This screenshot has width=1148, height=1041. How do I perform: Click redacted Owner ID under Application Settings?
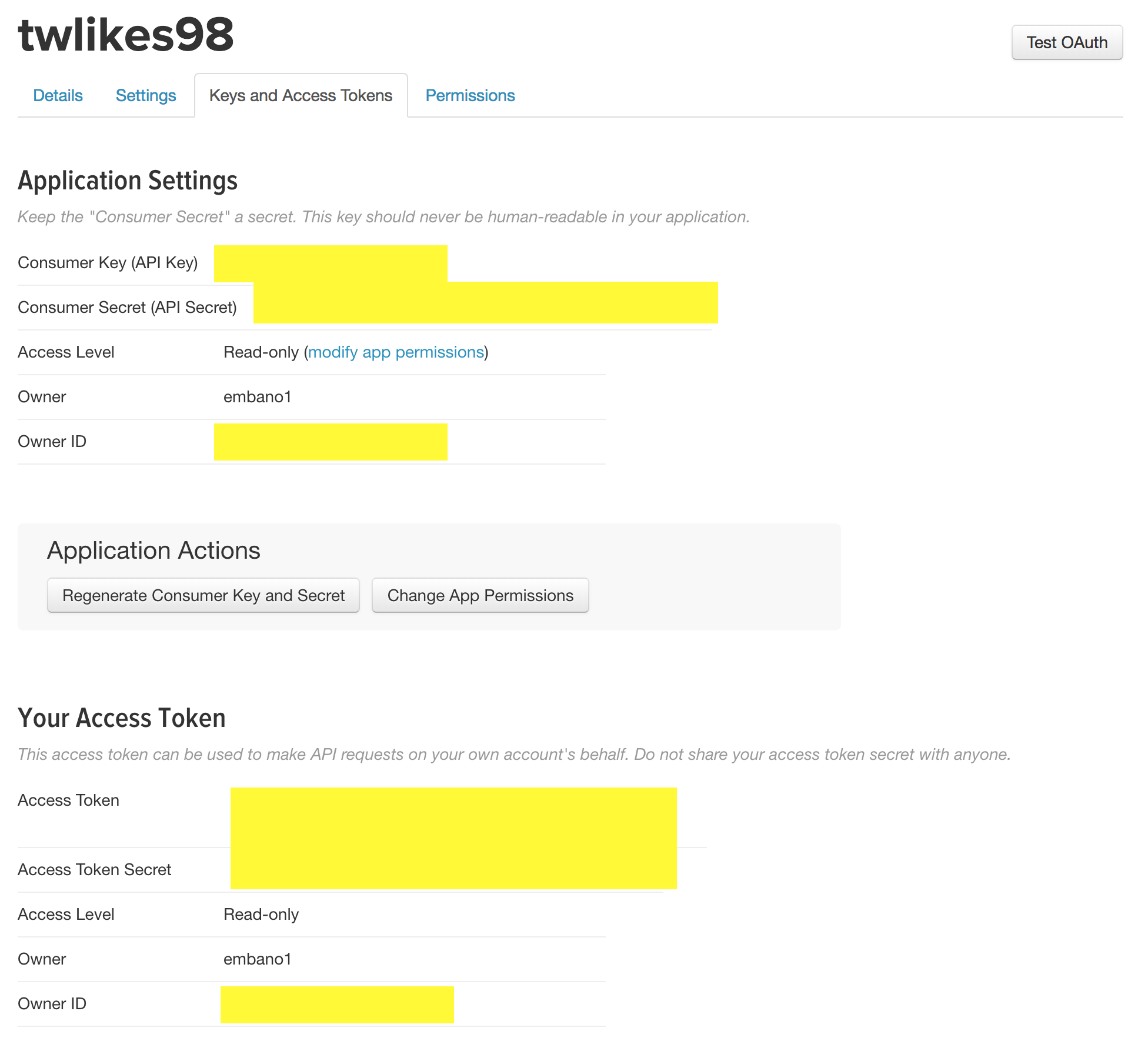(330, 442)
